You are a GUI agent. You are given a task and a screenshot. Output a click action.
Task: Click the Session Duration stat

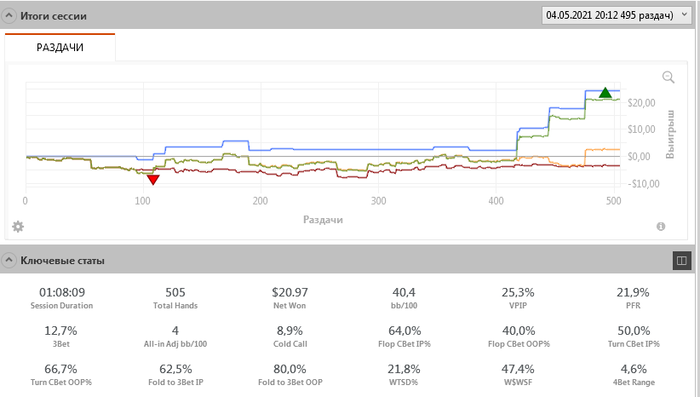(62, 298)
